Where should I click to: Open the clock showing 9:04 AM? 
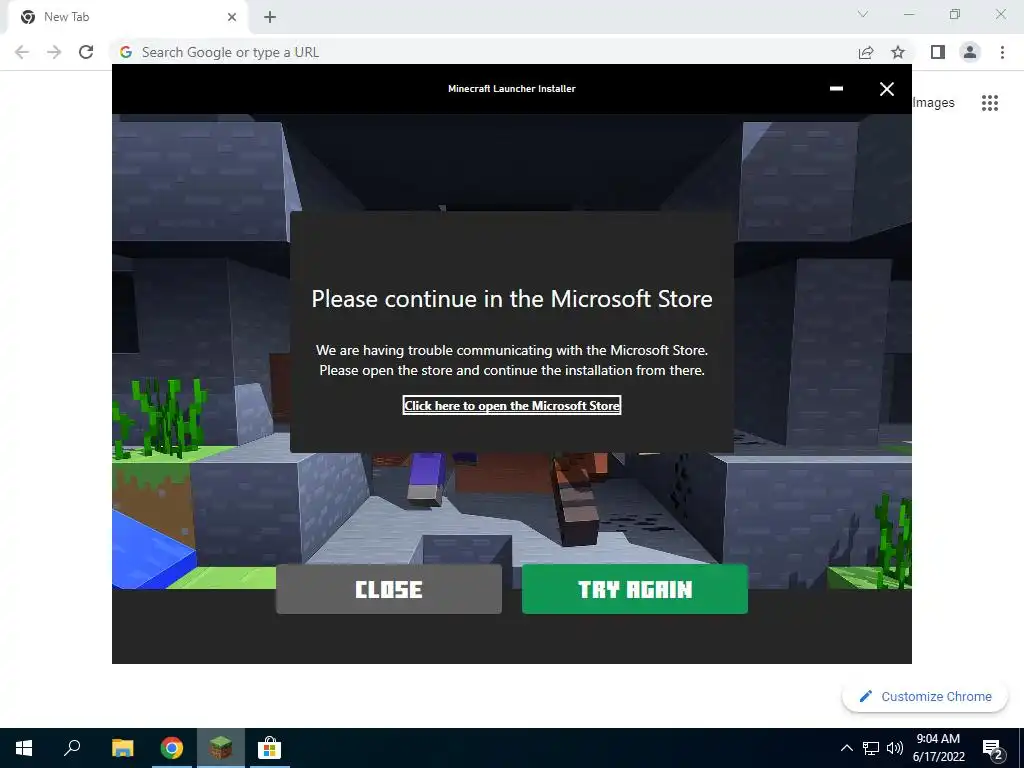pos(938,748)
